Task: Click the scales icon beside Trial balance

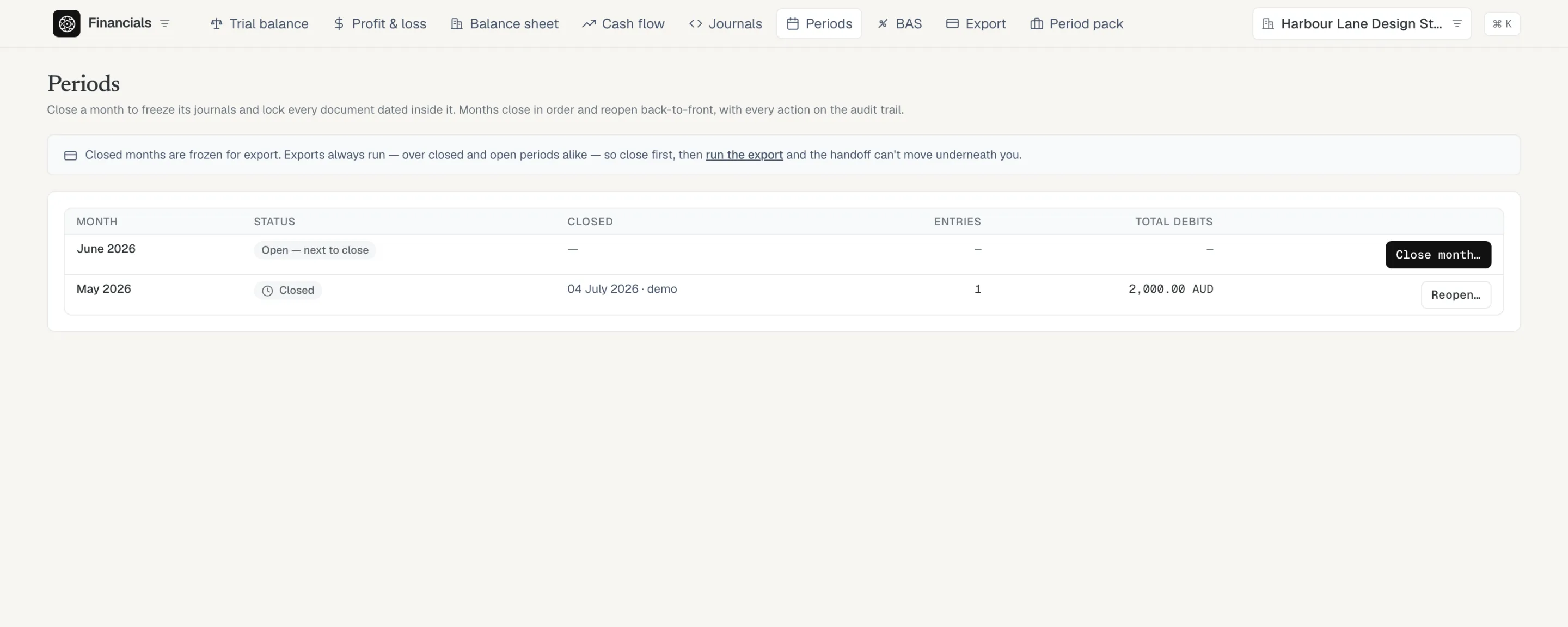Action: [216, 24]
